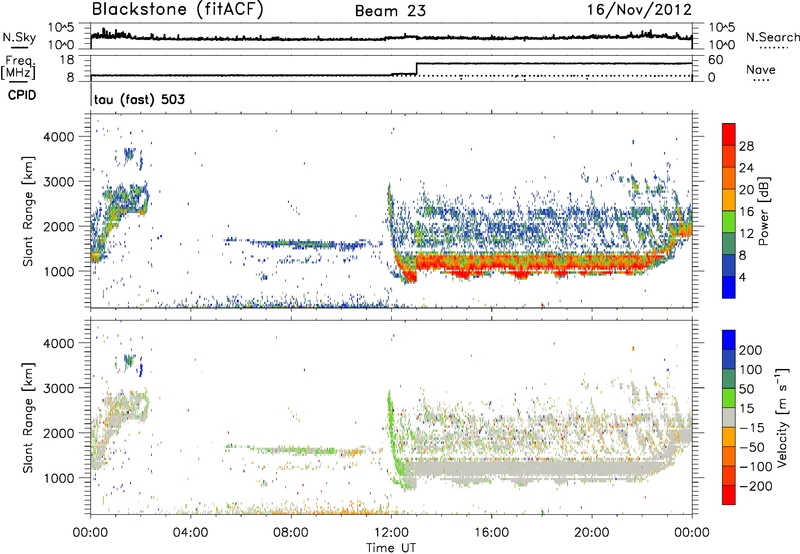The height and width of the screenshot is (554, 800).
Task: Click the N.Search legend label
Action: point(772,37)
